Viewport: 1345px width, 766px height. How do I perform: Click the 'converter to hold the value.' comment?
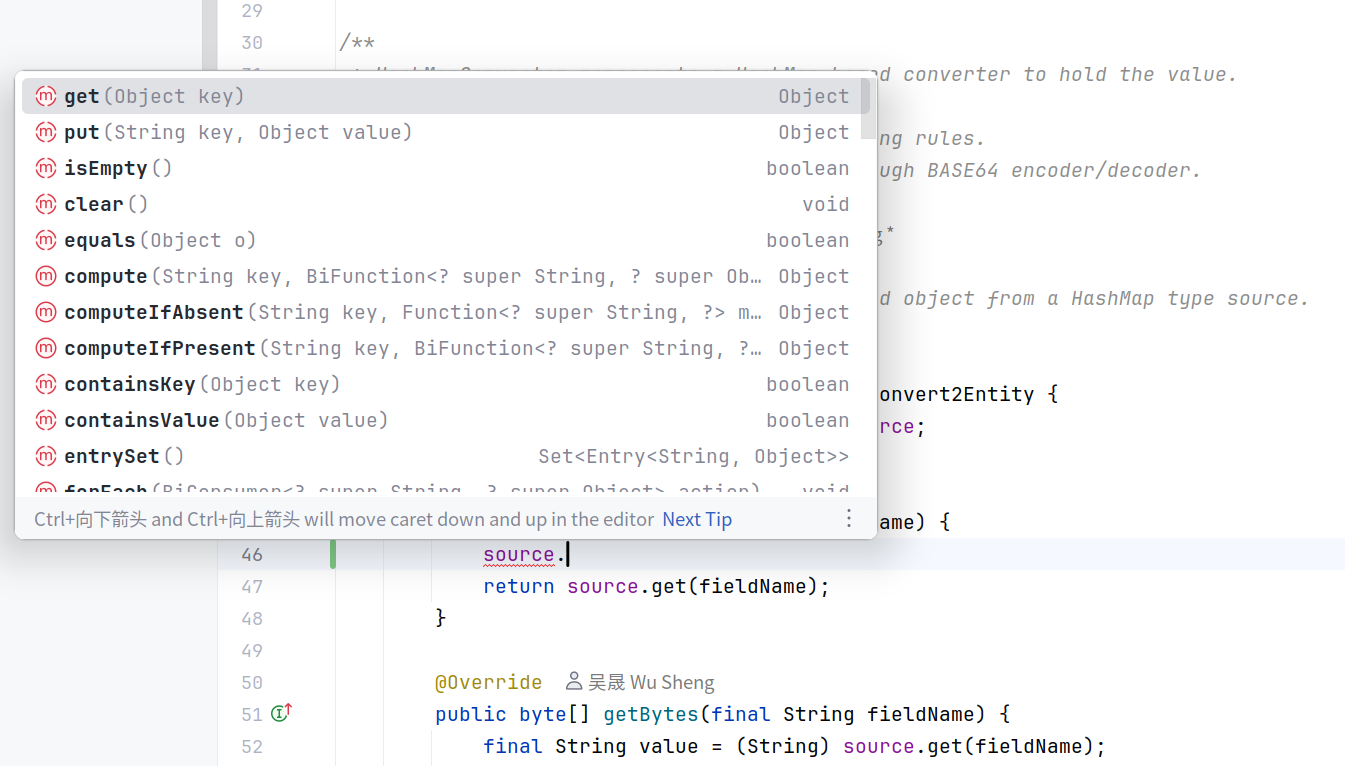[1070, 75]
